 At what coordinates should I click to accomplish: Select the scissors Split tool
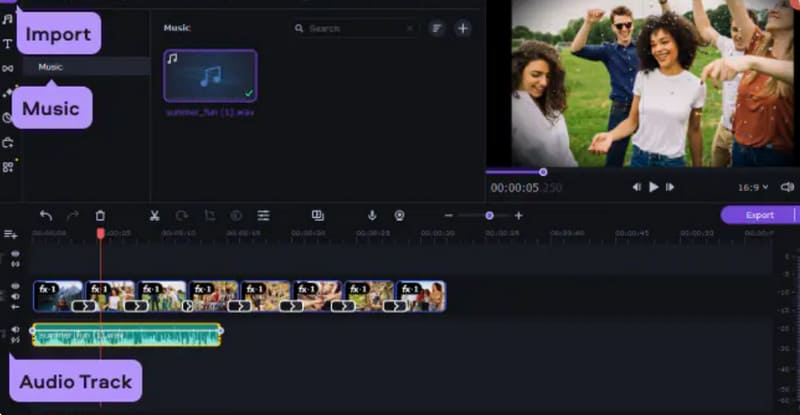(x=155, y=215)
